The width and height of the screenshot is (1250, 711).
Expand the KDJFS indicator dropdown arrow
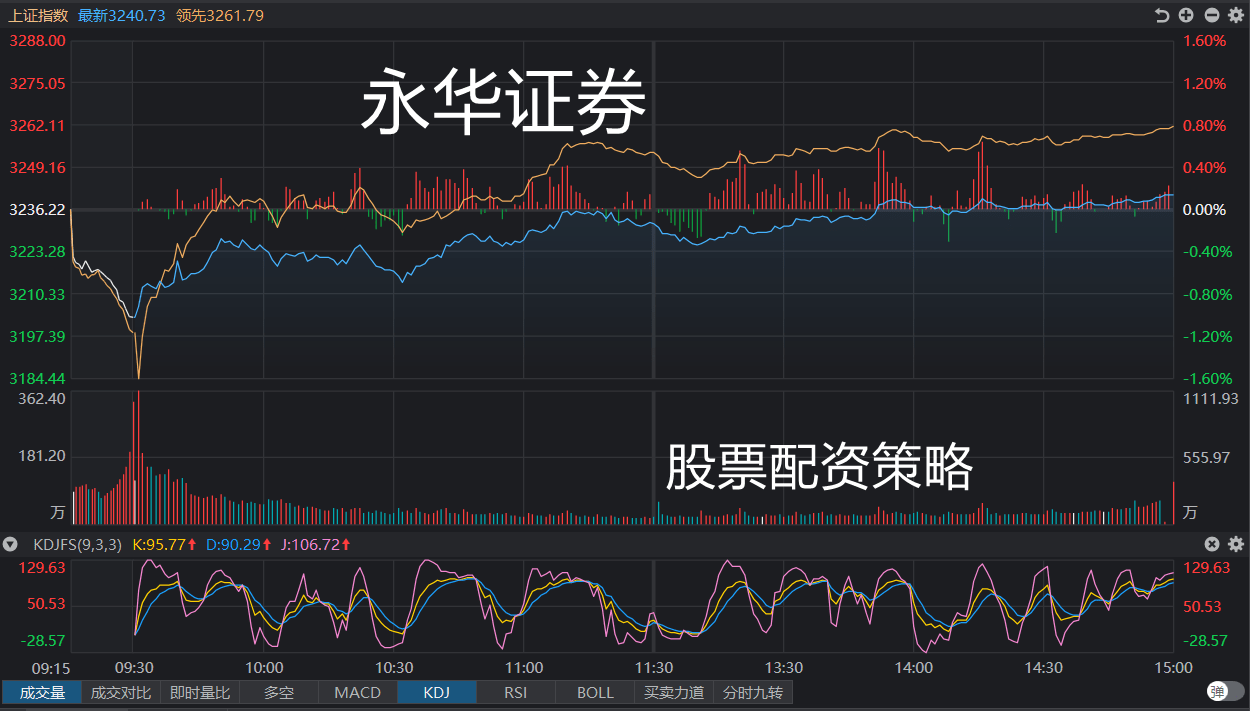point(10,545)
